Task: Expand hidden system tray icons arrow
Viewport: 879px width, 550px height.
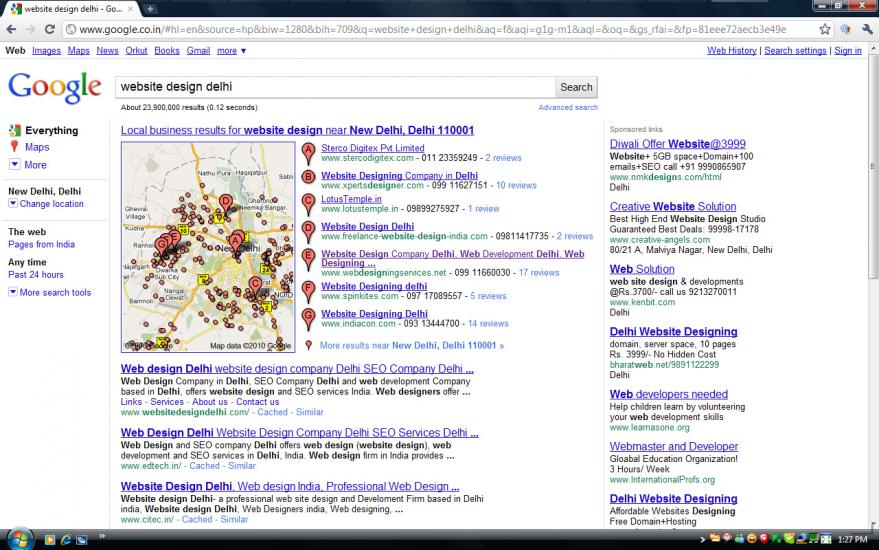Action: [x=702, y=540]
